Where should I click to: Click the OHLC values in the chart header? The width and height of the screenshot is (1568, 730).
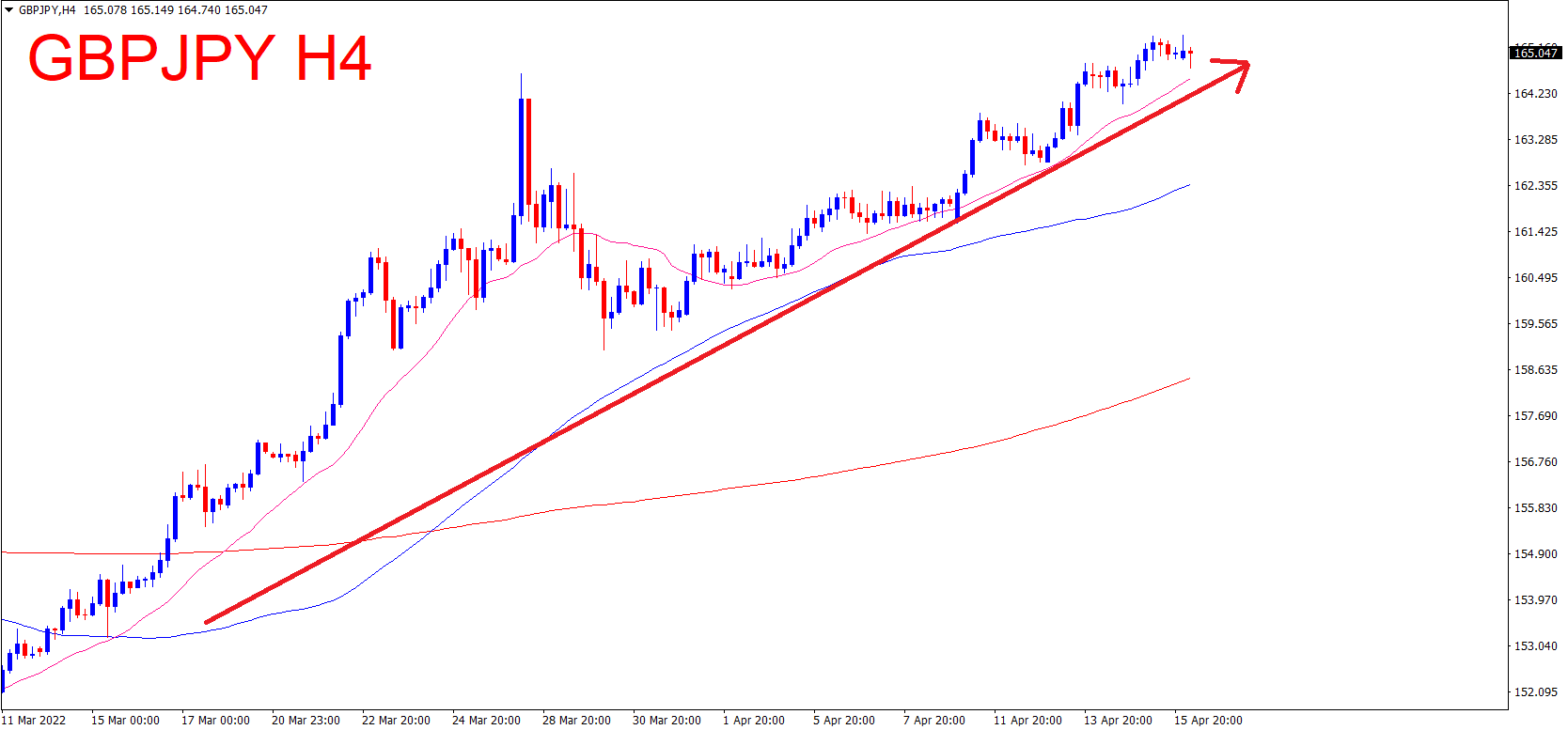pos(175,10)
